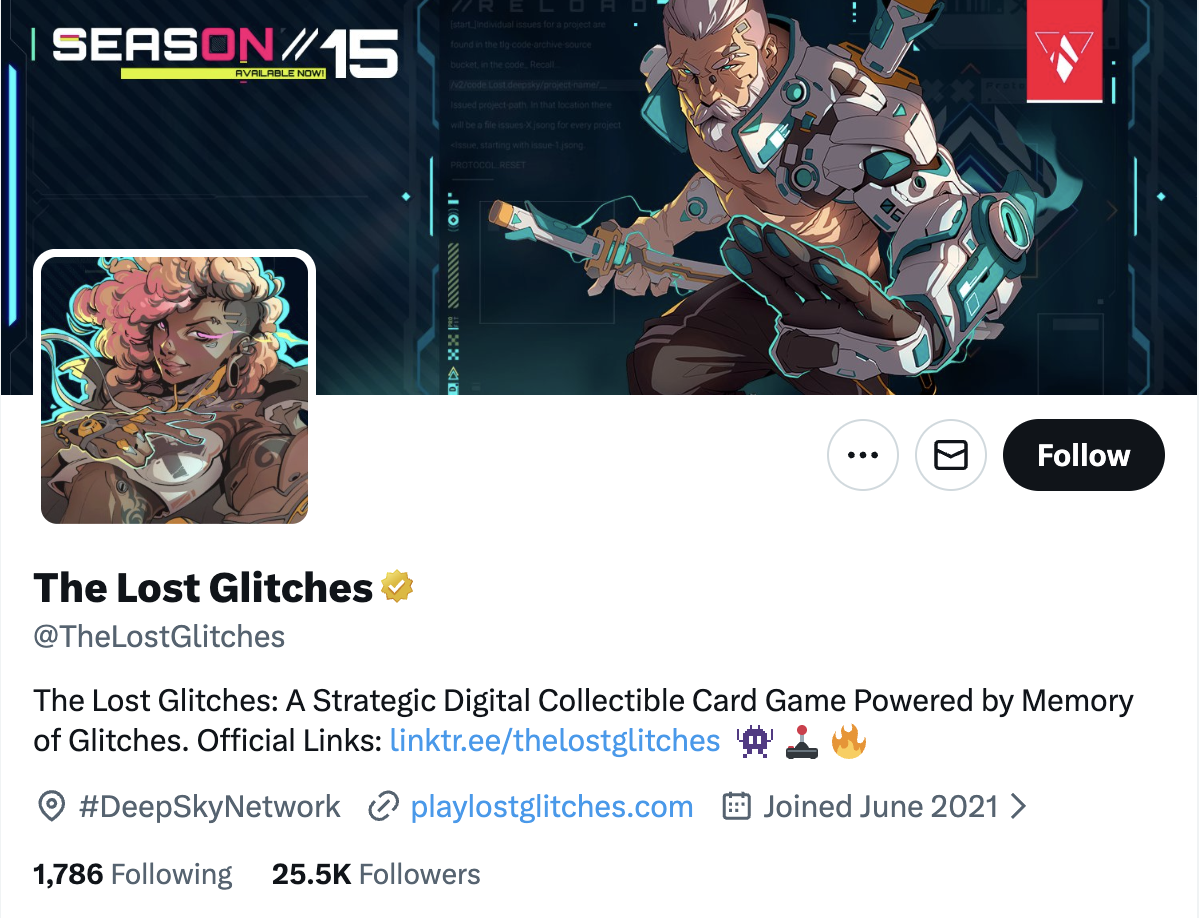Open the three-dot more options menu
Viewport: 1202px width, 918px height.
point(863,455)
